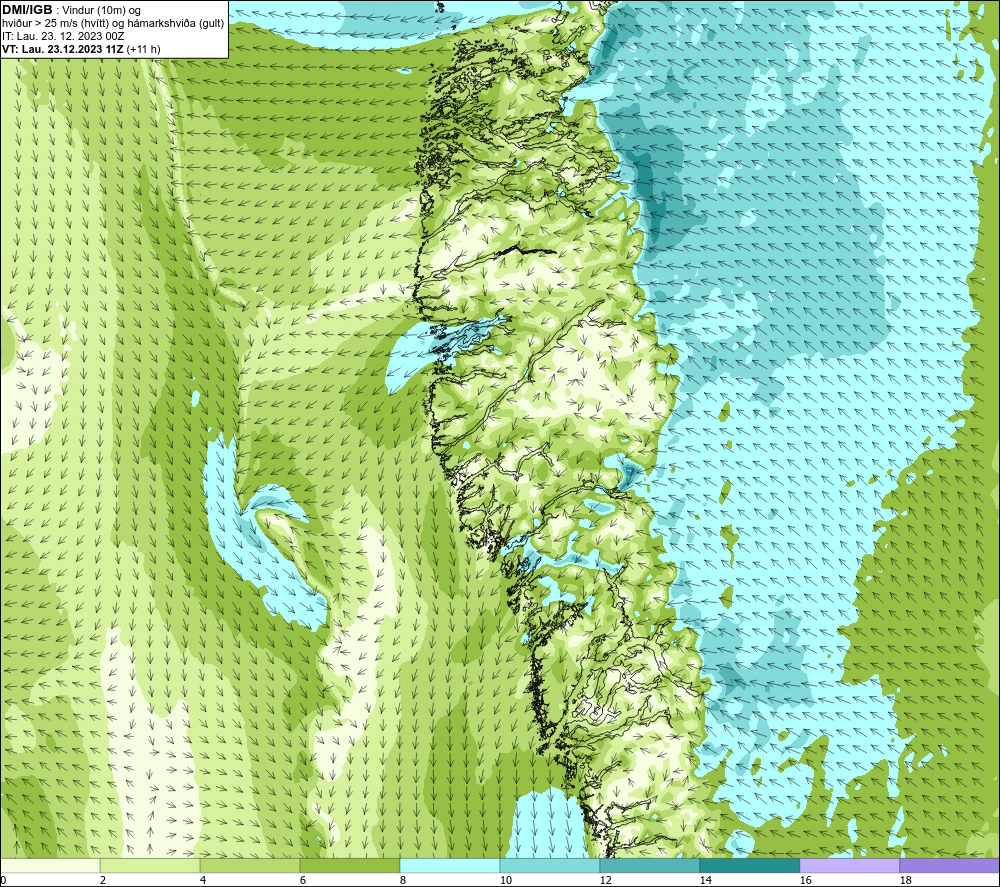Click the 2–4 light green legend swatch
The width and height of the screenshot is (1000, 887).
pos(150,865)
